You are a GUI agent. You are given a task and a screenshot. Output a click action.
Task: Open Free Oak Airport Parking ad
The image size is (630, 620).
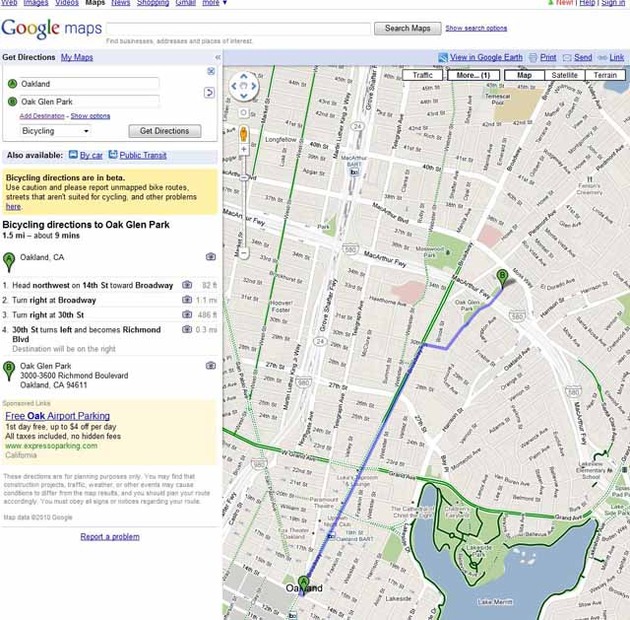point(57,416)
